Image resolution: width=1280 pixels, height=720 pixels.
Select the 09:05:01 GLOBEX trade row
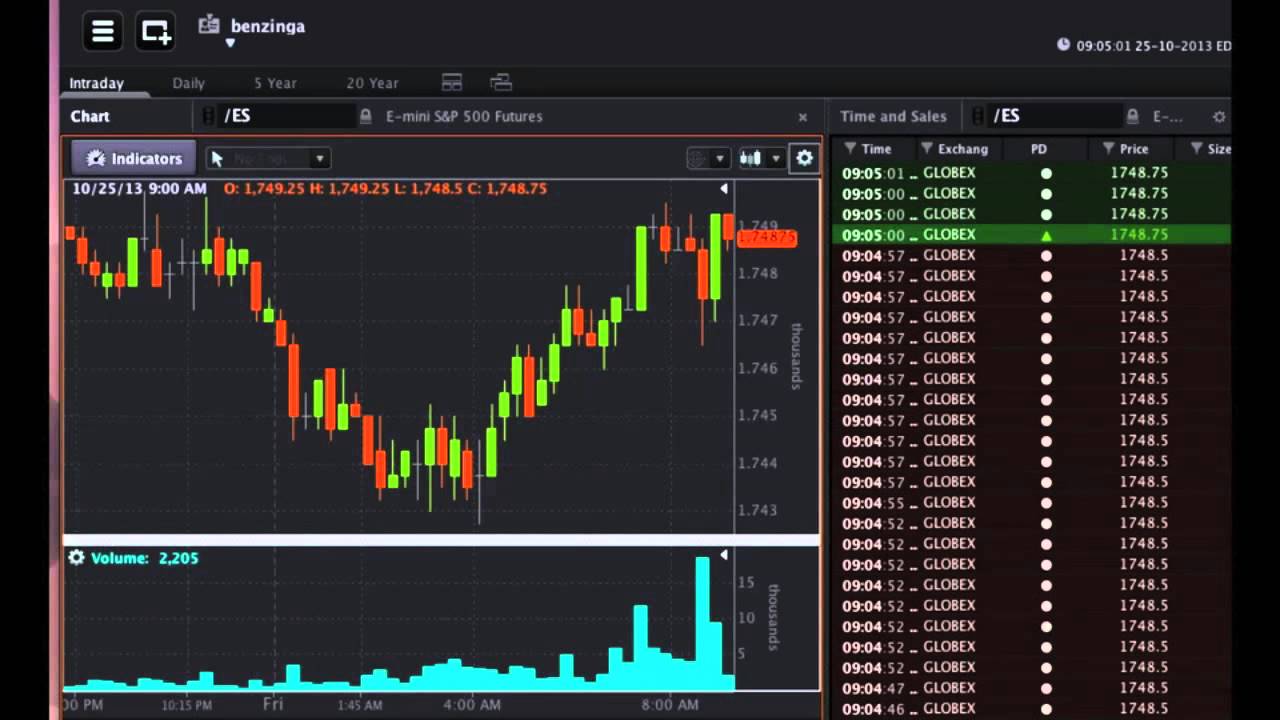pos(1031,173)
